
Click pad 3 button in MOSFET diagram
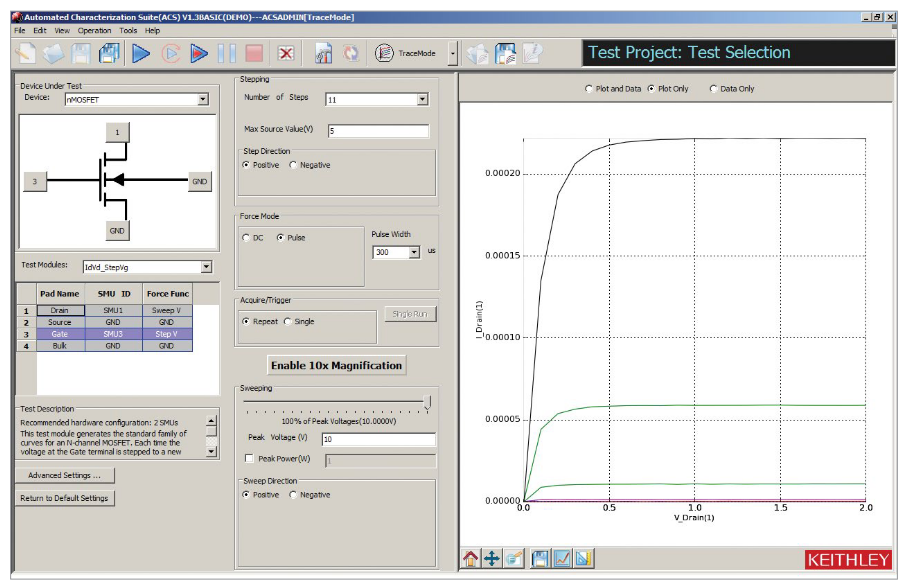point(35,182)
